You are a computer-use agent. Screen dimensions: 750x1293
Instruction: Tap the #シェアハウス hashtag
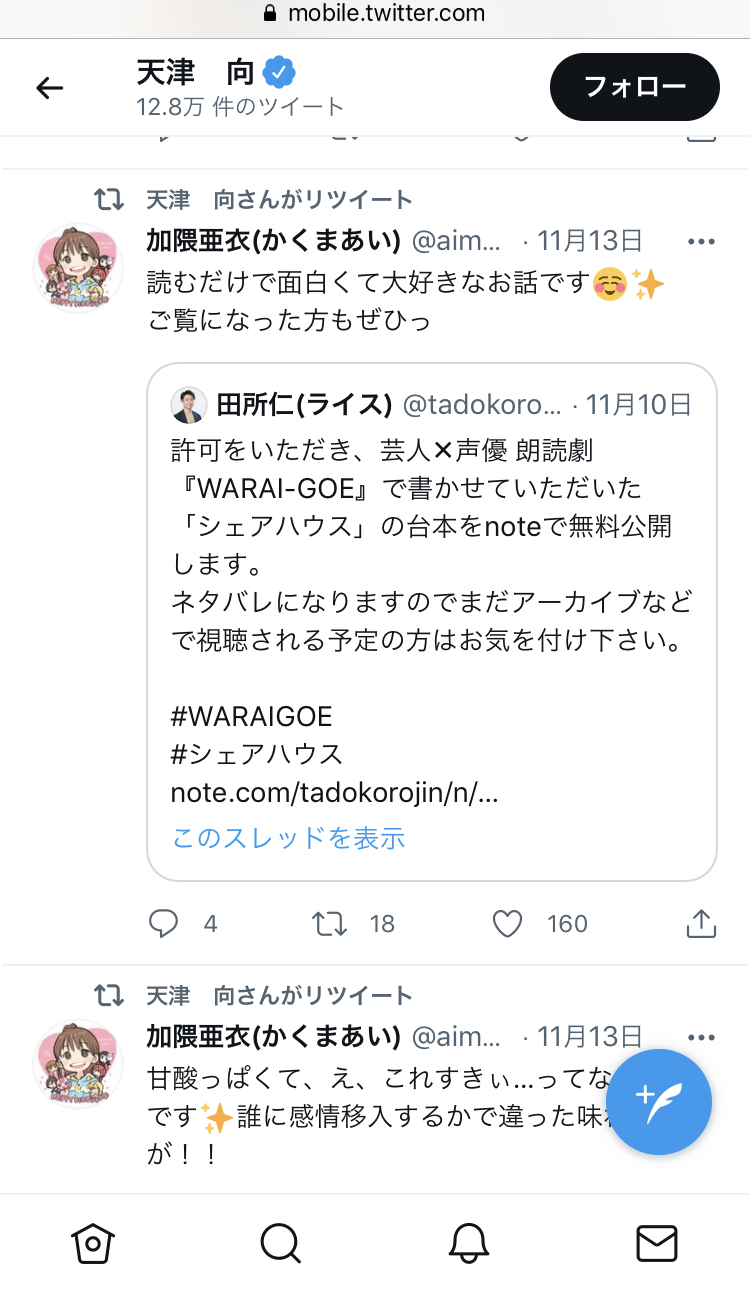click(257, 754)
